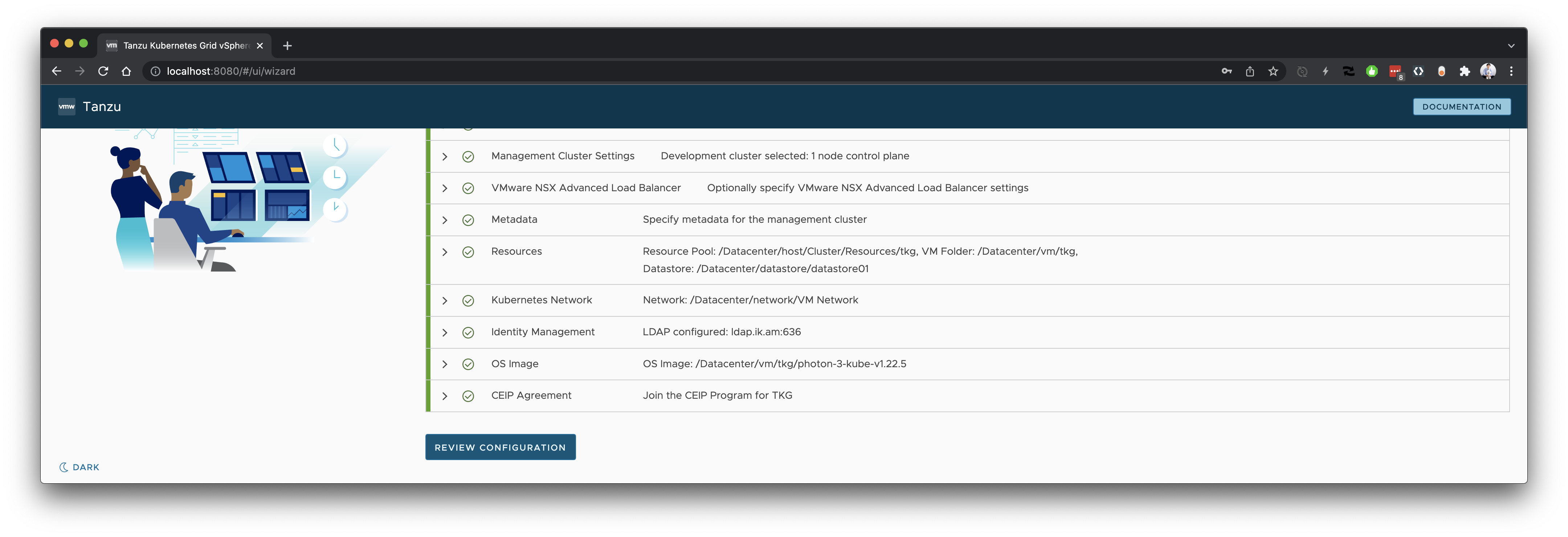Click REVIEW CONFIGURATION button
Viewport: 1568px width, 537px height.
tap(501, 447)
